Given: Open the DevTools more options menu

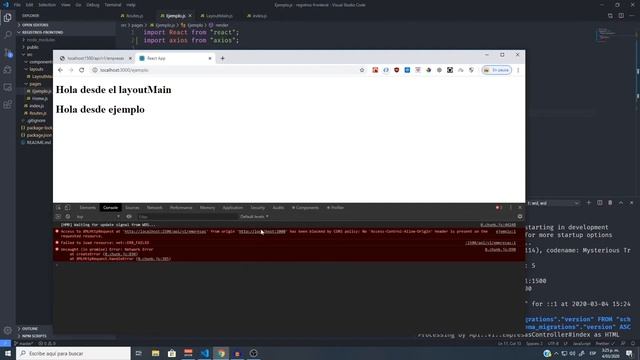Looking at the screenshot, I should pos(511,208).
